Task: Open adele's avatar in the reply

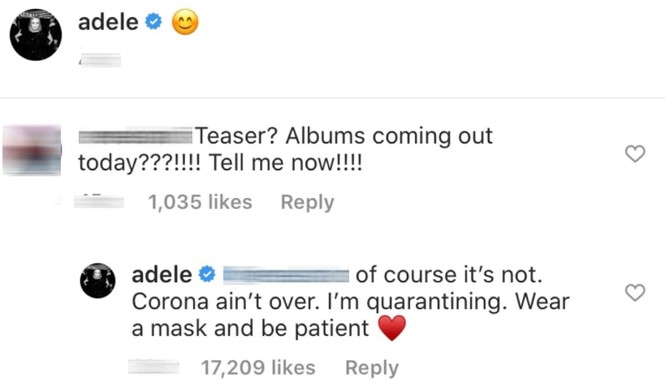Action: pyautogui.click(x=98, y=281)
